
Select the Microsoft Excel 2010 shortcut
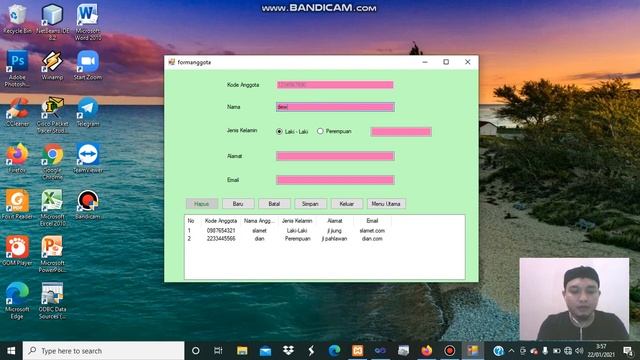click(x=52, y=208)
